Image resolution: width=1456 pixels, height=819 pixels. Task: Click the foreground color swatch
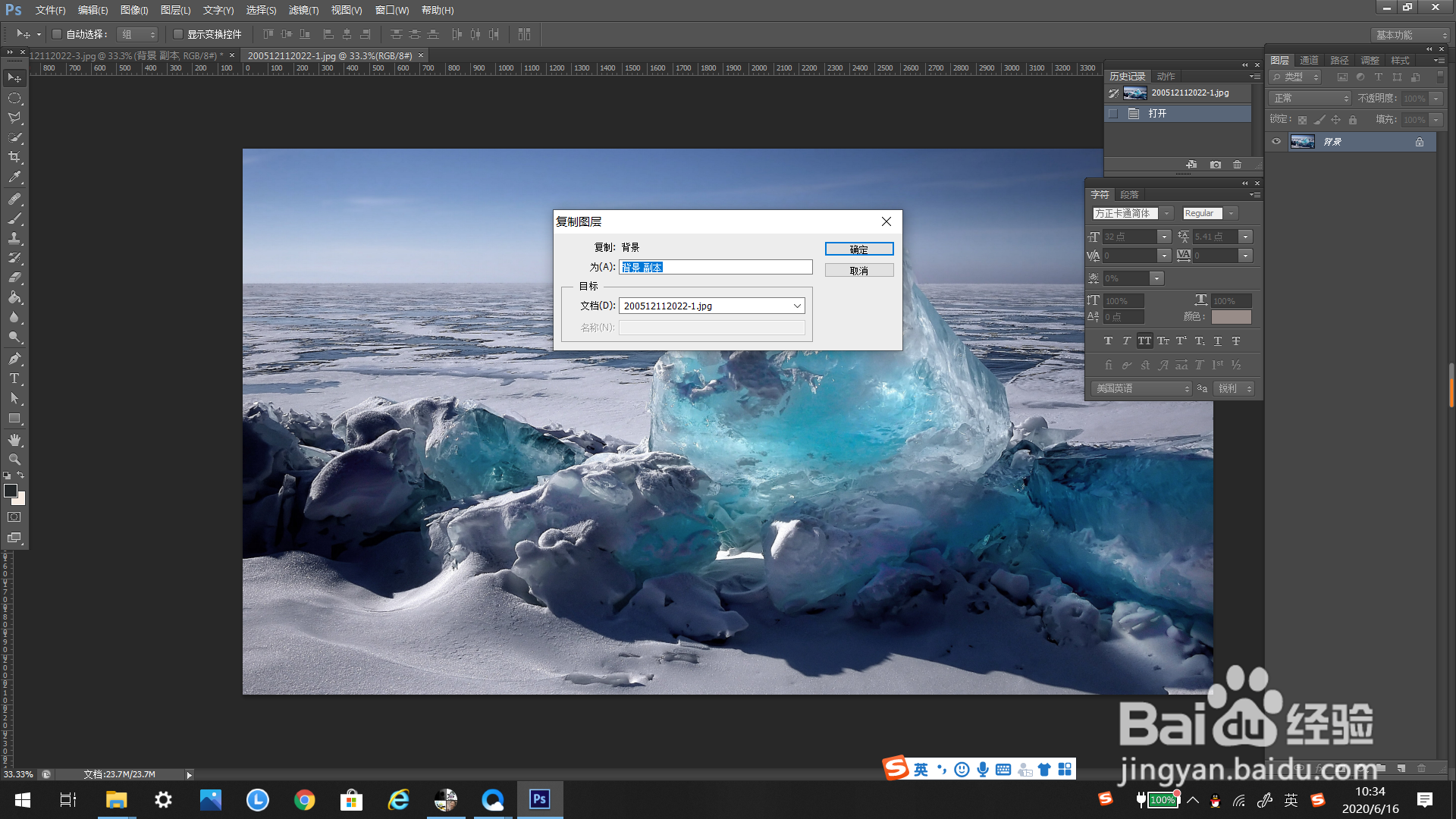click(11, 491)
